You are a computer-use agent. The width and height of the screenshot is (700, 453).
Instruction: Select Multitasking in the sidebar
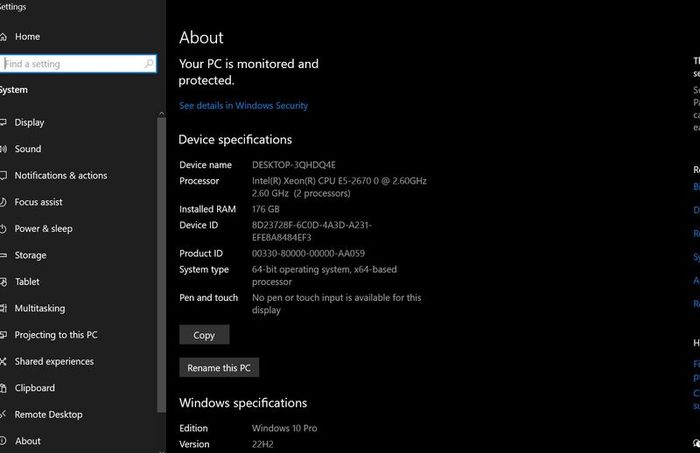40,308
